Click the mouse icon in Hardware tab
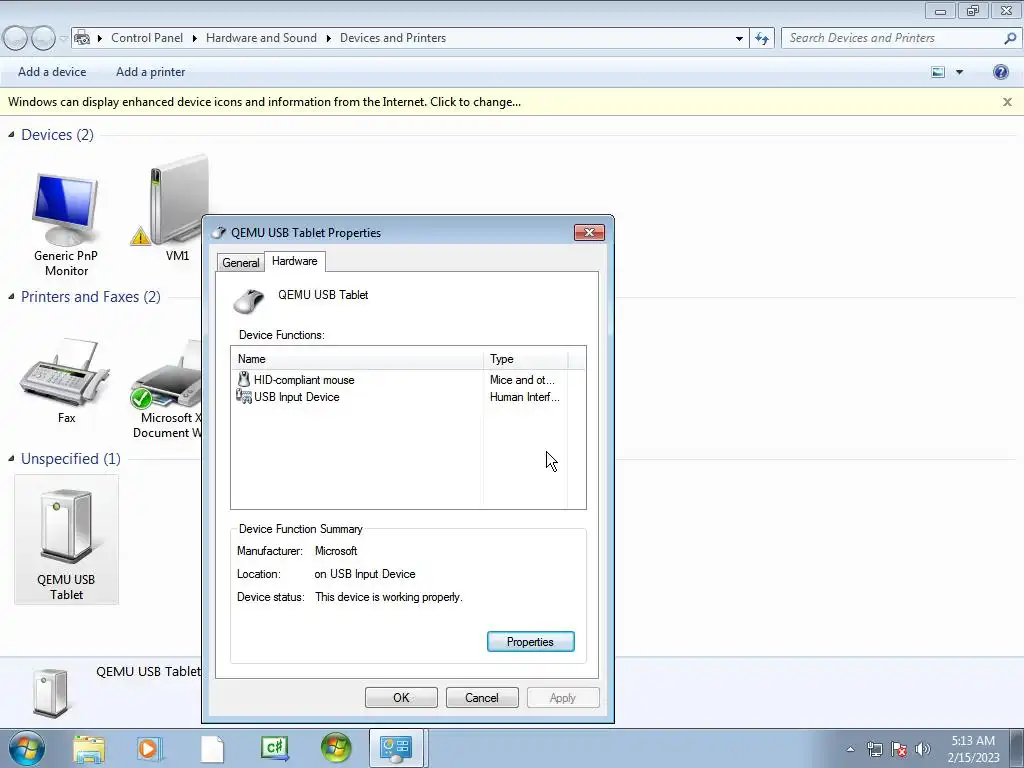The width and height of the screenshot is (1024, 768). point(249,301)
